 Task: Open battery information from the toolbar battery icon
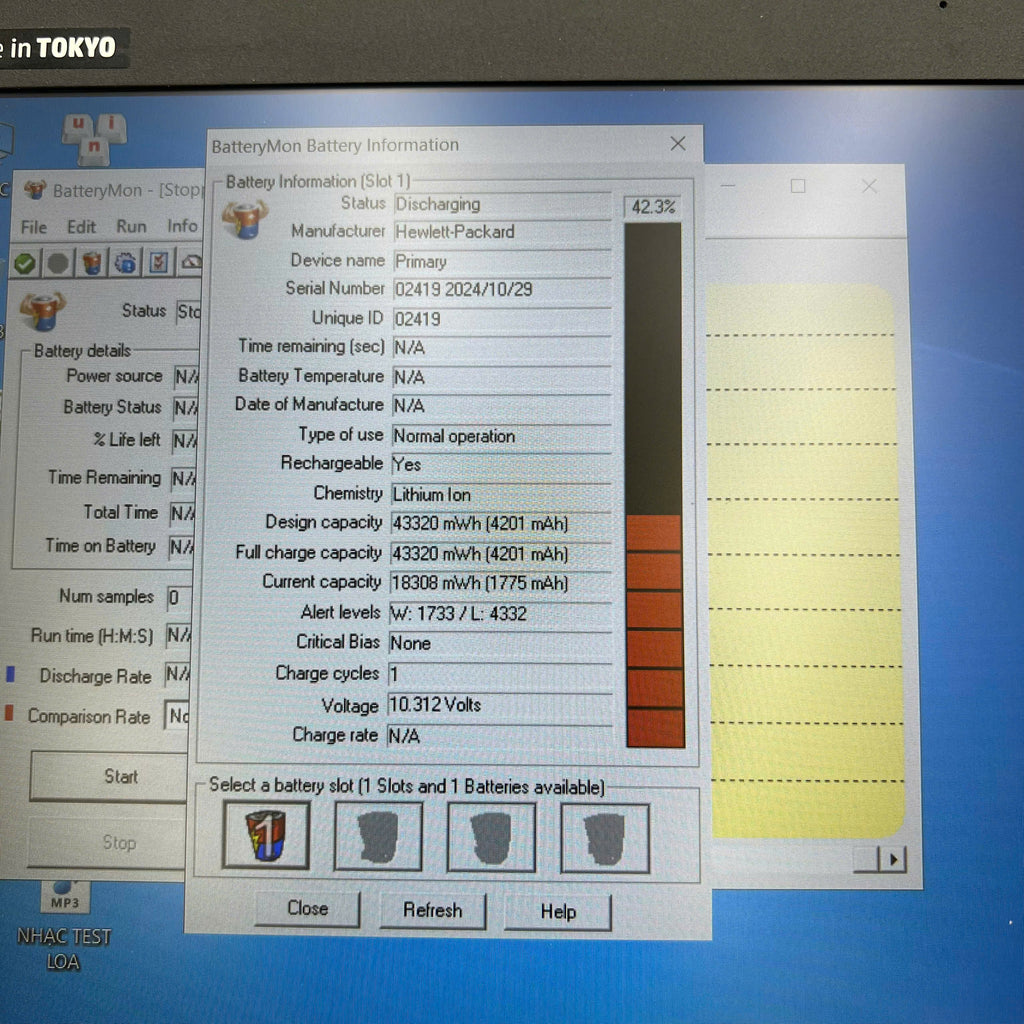92,263
